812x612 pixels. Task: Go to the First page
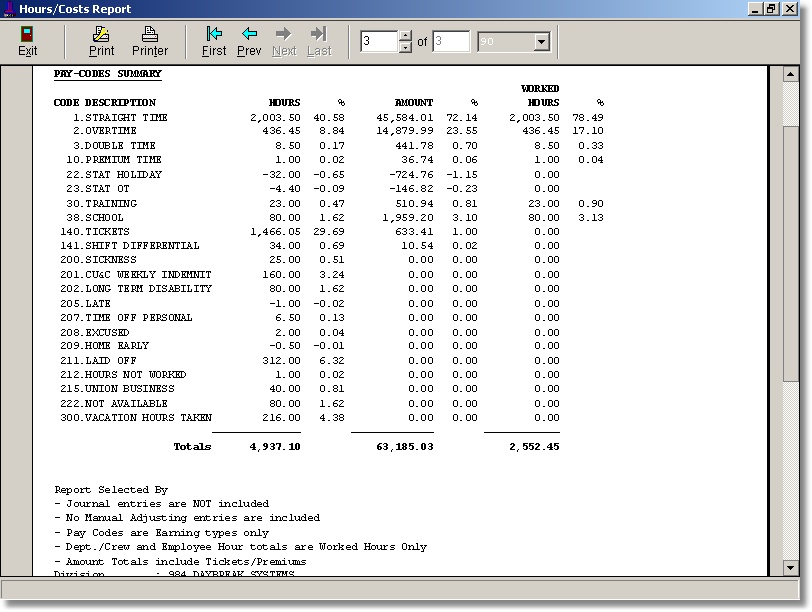214,34
